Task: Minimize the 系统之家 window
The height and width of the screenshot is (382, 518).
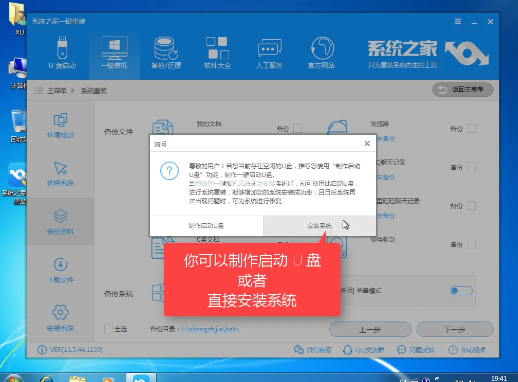Action: 474,22
